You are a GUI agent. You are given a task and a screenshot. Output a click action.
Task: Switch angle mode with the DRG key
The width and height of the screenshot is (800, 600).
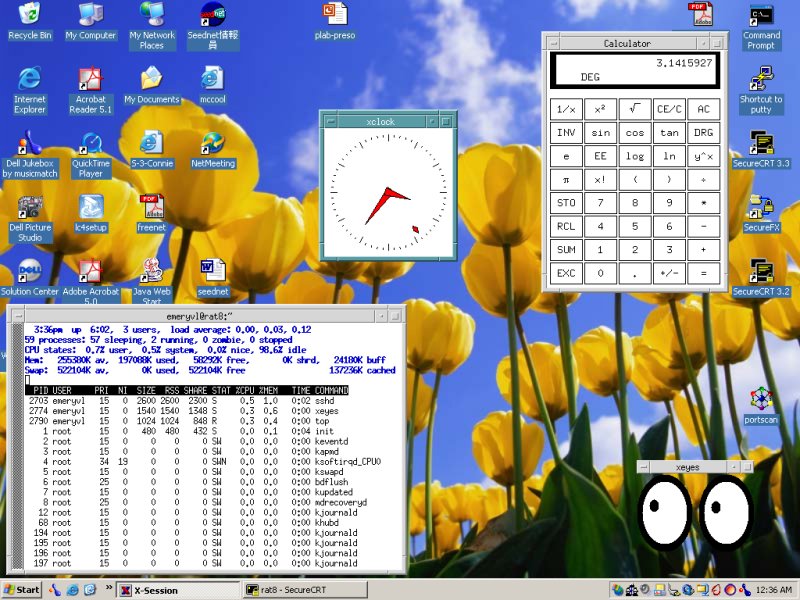click(x=703, y=132)
